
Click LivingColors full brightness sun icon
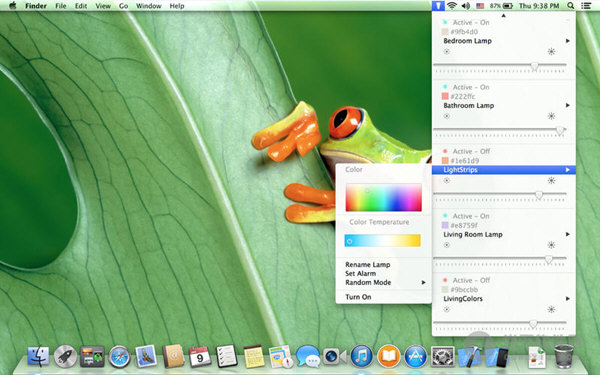point(551,309)
